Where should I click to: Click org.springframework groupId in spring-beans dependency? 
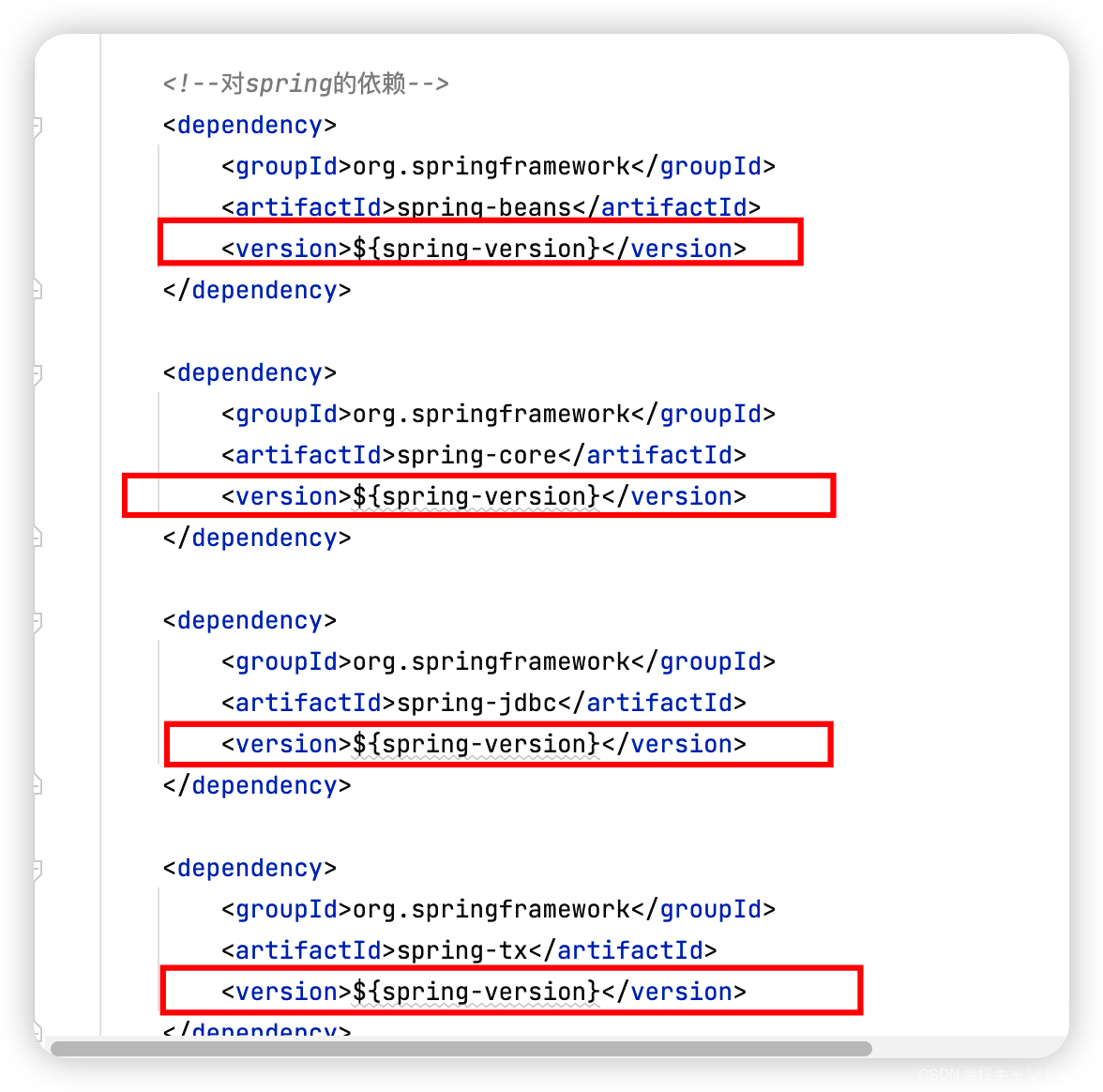(491, 167)
